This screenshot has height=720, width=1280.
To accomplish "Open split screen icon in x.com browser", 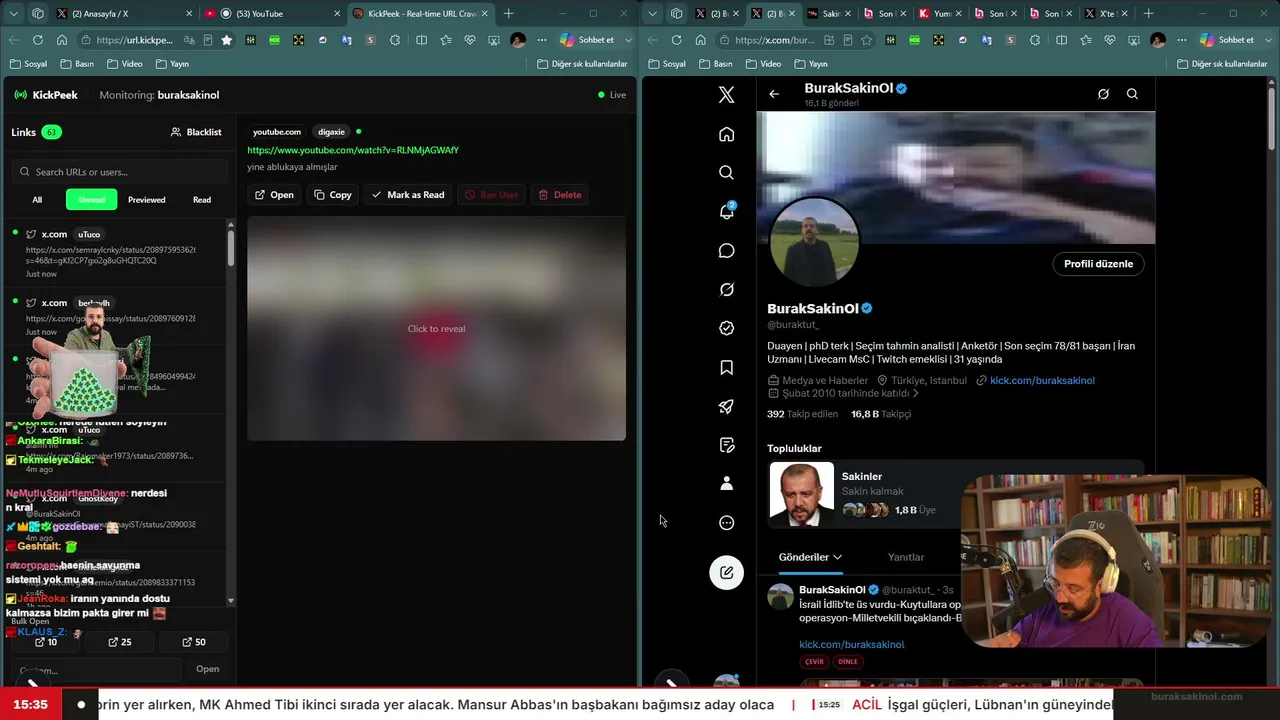I will click(x=1060, y=40).
